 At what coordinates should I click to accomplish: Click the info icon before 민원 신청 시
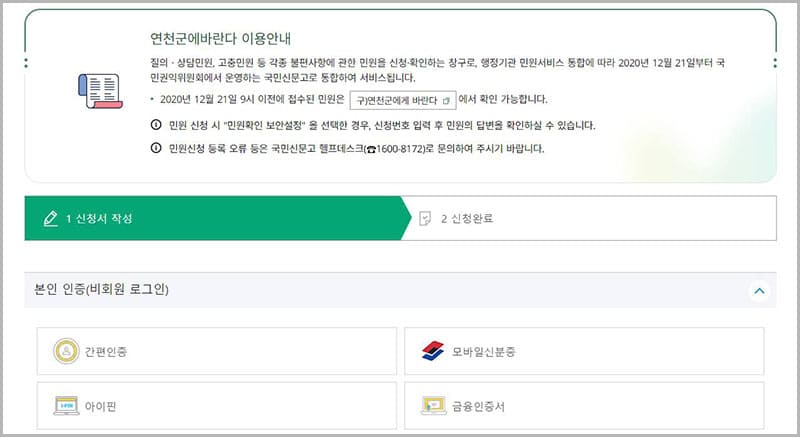coord(155,125)
